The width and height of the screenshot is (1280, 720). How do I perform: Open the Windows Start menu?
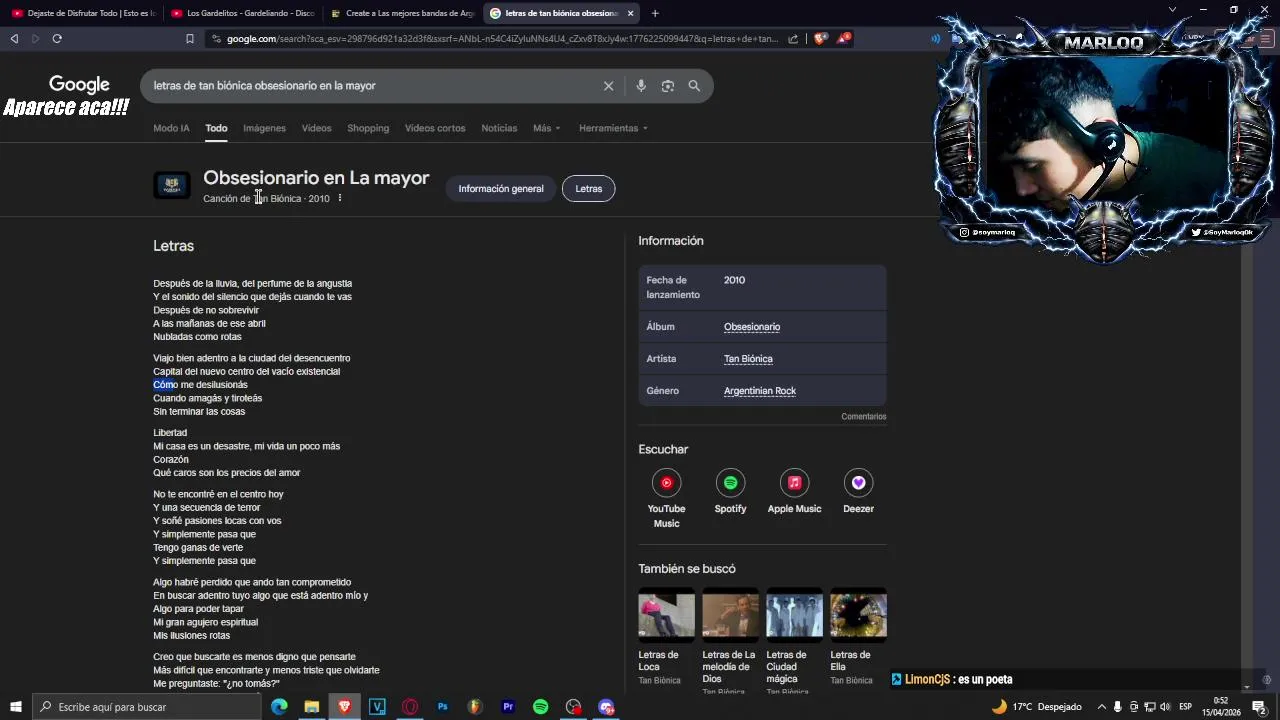16,707
